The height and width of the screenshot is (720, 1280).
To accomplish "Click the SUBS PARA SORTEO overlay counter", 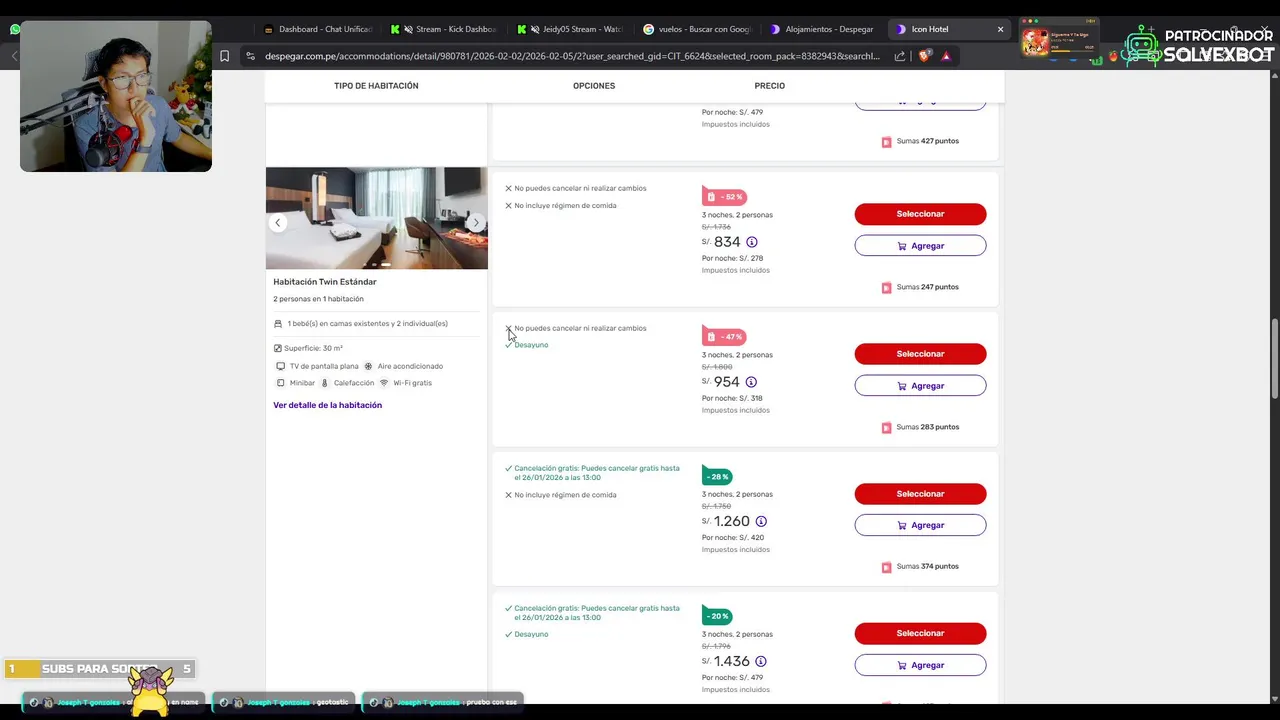I will click(100, 669).
